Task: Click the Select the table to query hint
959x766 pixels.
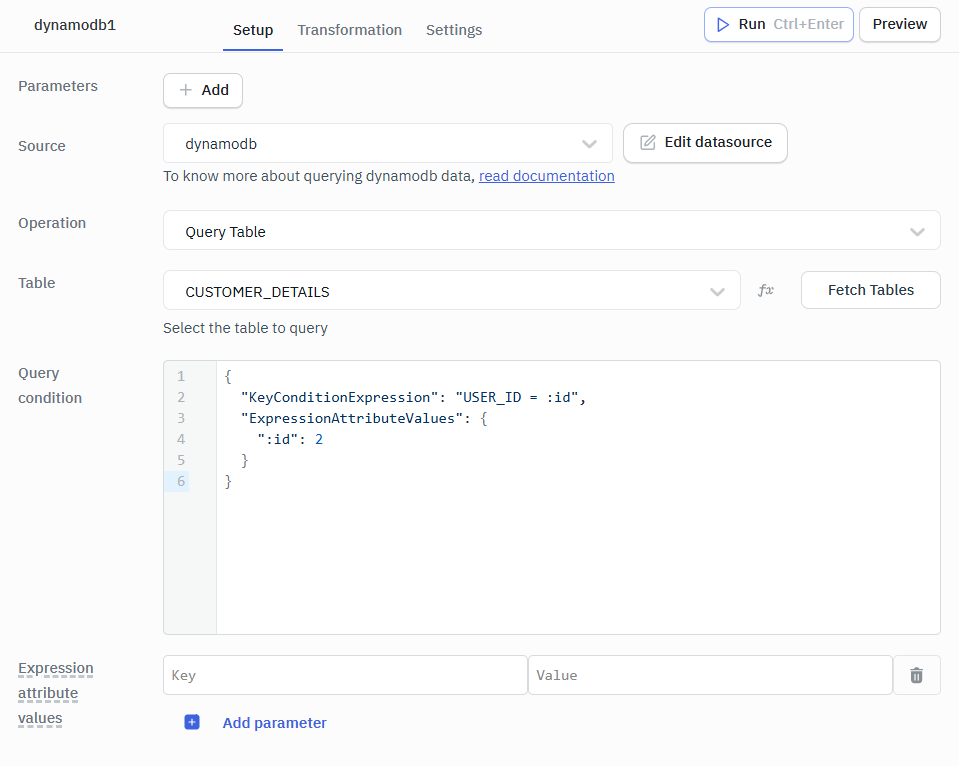Action: click(245, 329)
